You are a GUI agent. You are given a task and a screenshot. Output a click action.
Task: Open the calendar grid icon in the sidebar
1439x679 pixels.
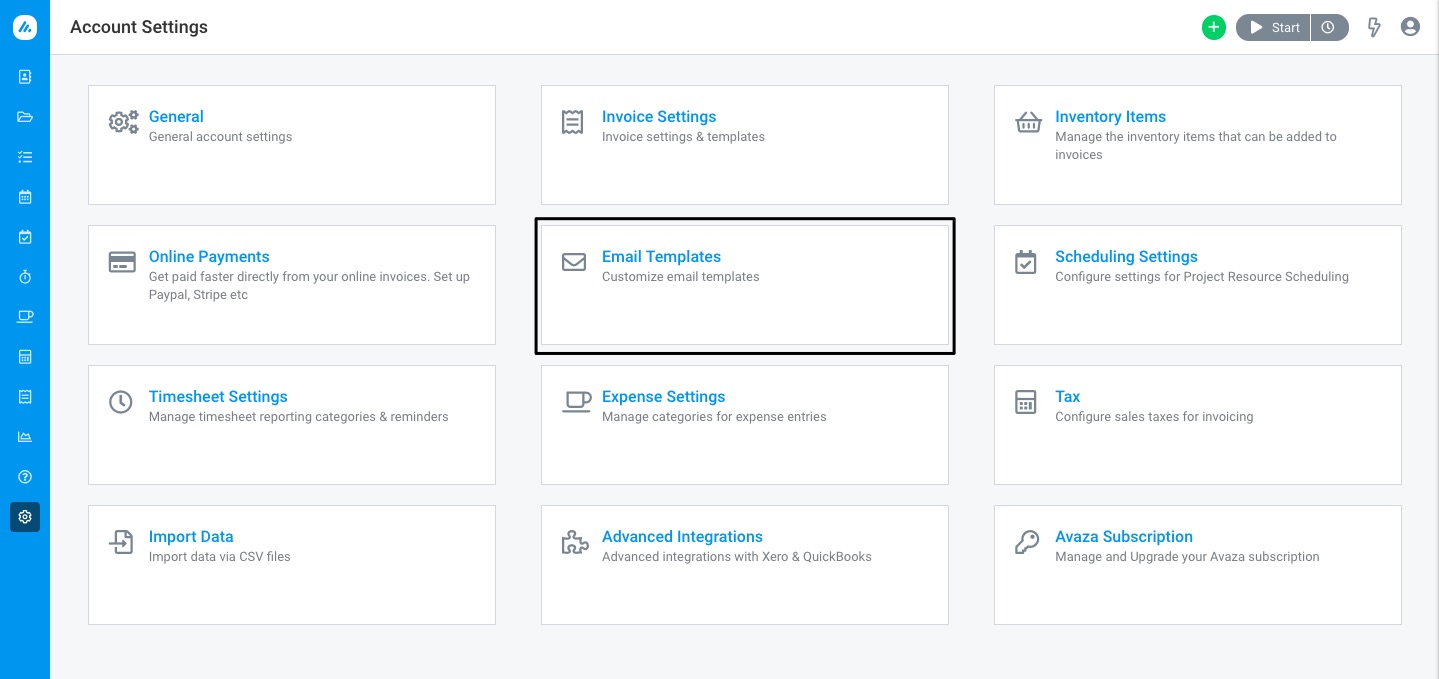point(25,197)
